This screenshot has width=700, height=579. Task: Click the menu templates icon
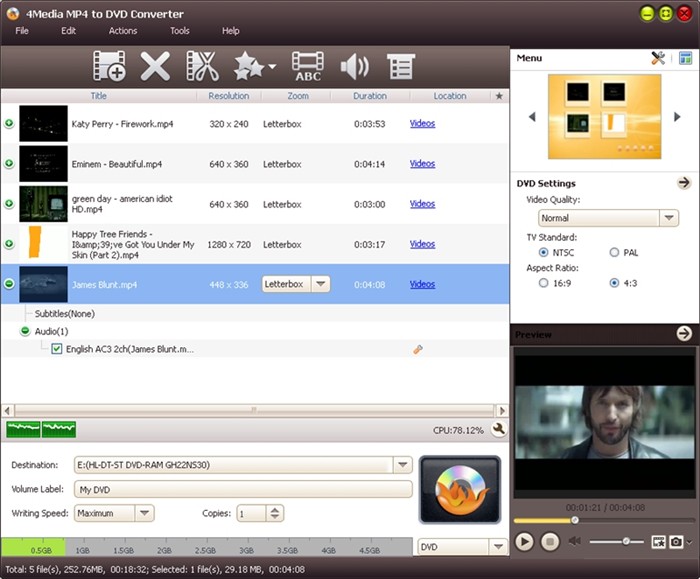click(685, 58)
